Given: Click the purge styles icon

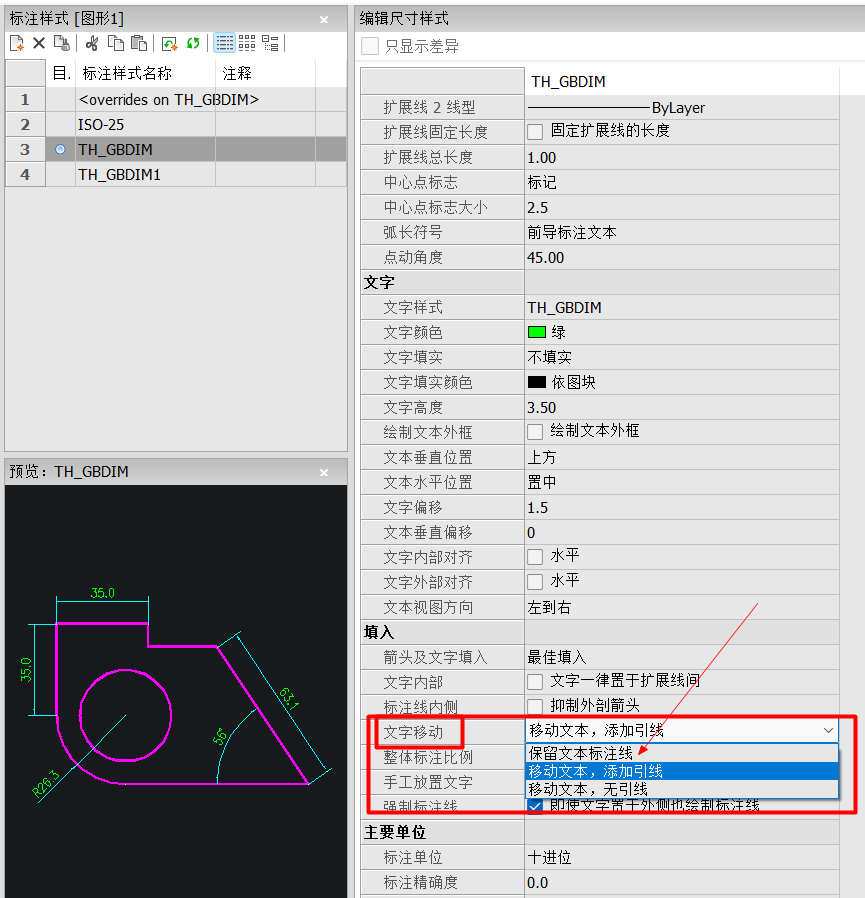Looking at the screenshot, I should tap(62, 43).
